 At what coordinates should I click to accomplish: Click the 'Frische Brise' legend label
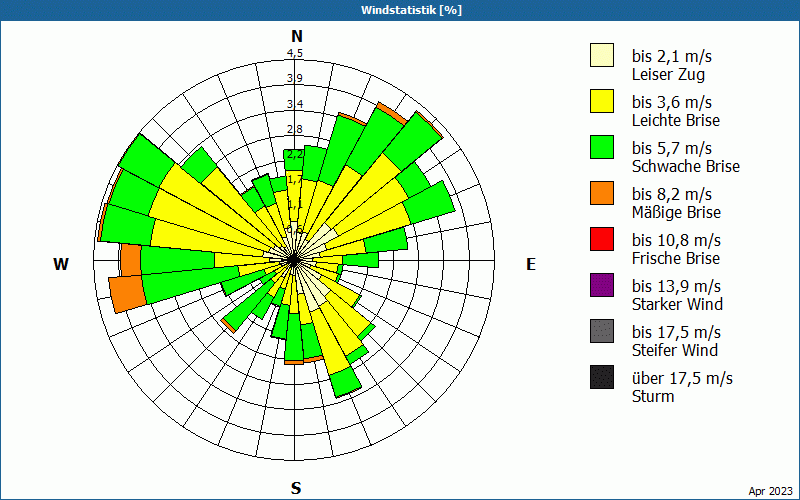(x=676, y=258)
